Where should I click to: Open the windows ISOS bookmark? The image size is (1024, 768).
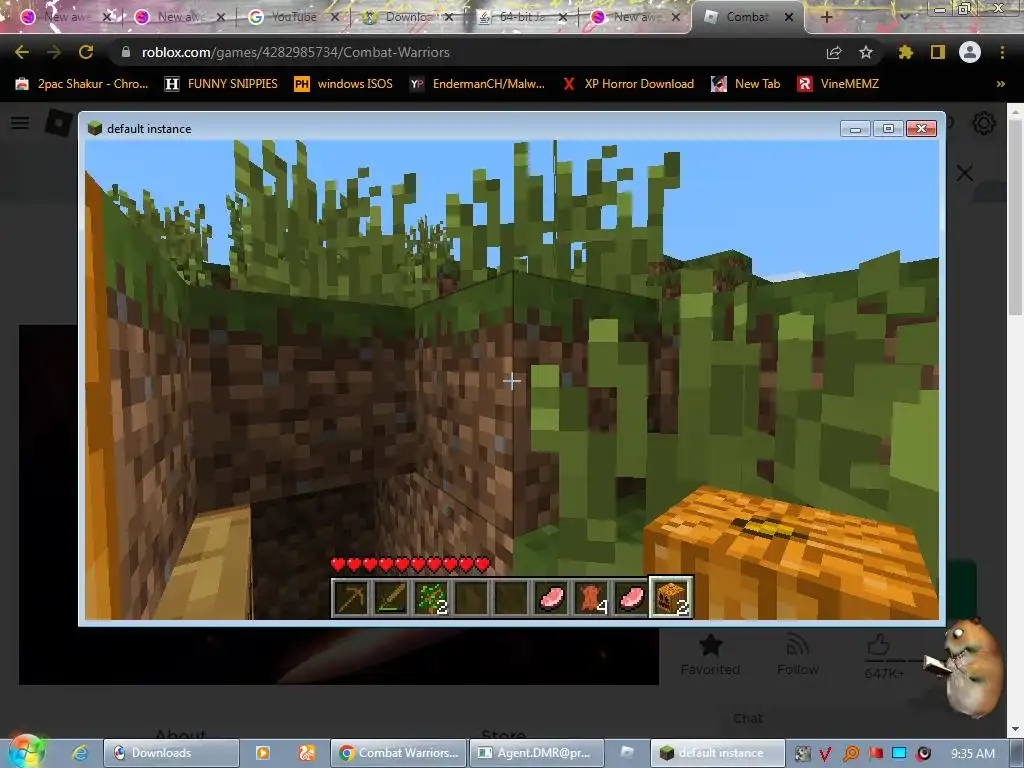[x=344, y=84]
